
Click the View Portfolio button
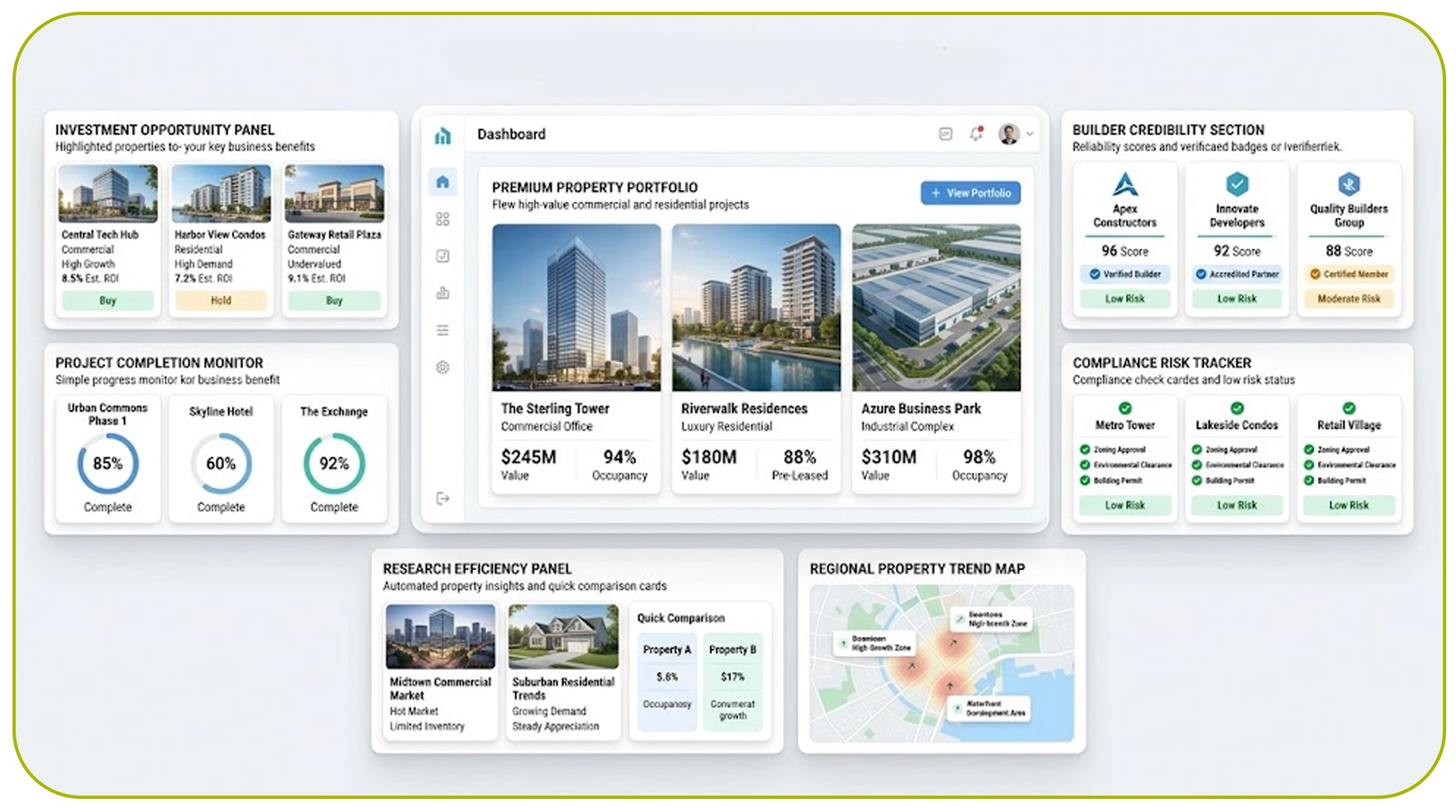pyautogui.click(x=970, y=193)
